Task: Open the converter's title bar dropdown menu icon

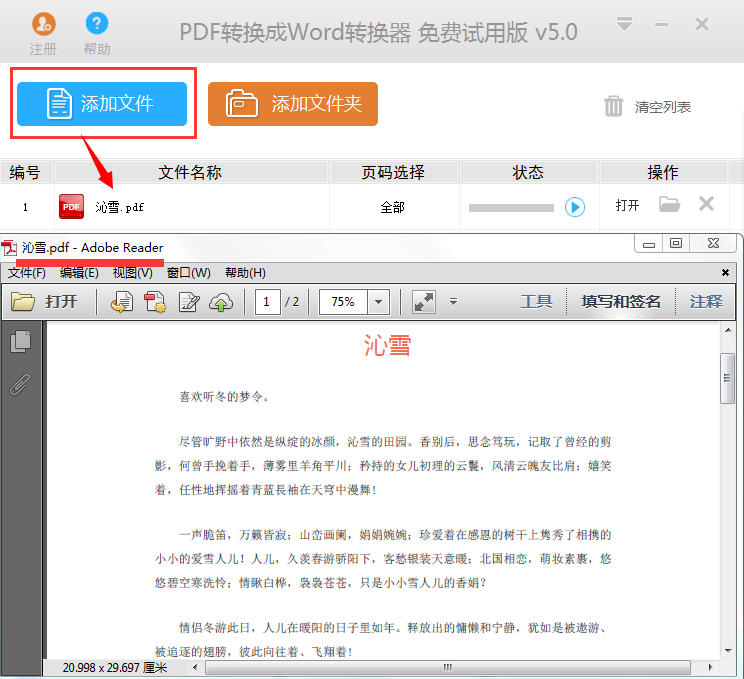Action: click(624, 24)
